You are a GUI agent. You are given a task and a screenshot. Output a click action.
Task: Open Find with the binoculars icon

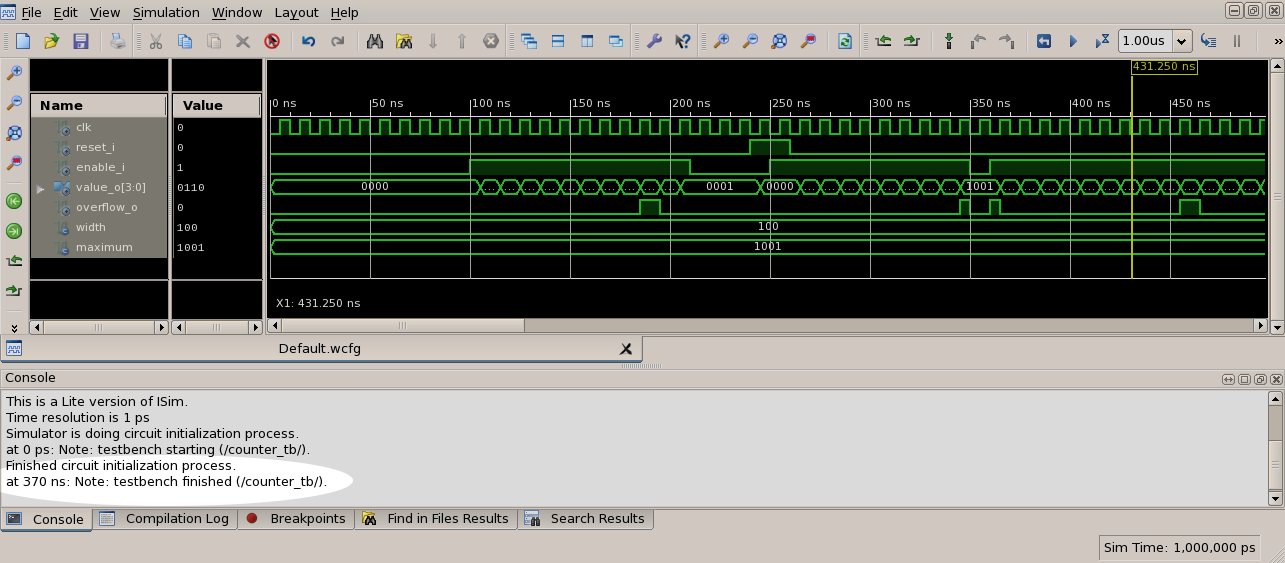(x=376, y=41)
